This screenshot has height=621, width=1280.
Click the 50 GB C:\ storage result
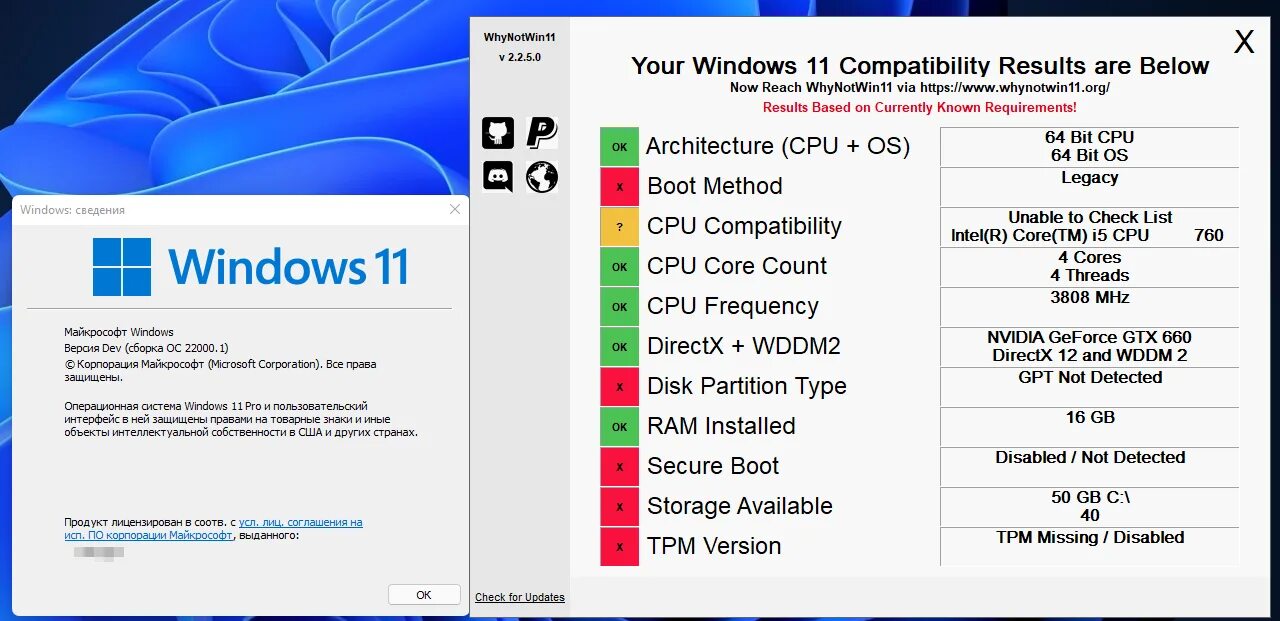(x=1090, y=506)
